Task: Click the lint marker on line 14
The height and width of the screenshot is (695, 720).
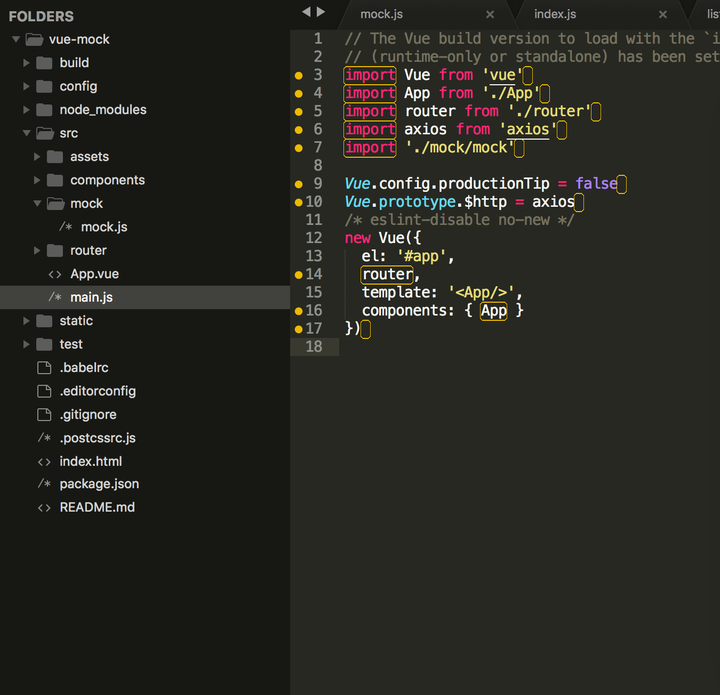Action: click(298, 275)
